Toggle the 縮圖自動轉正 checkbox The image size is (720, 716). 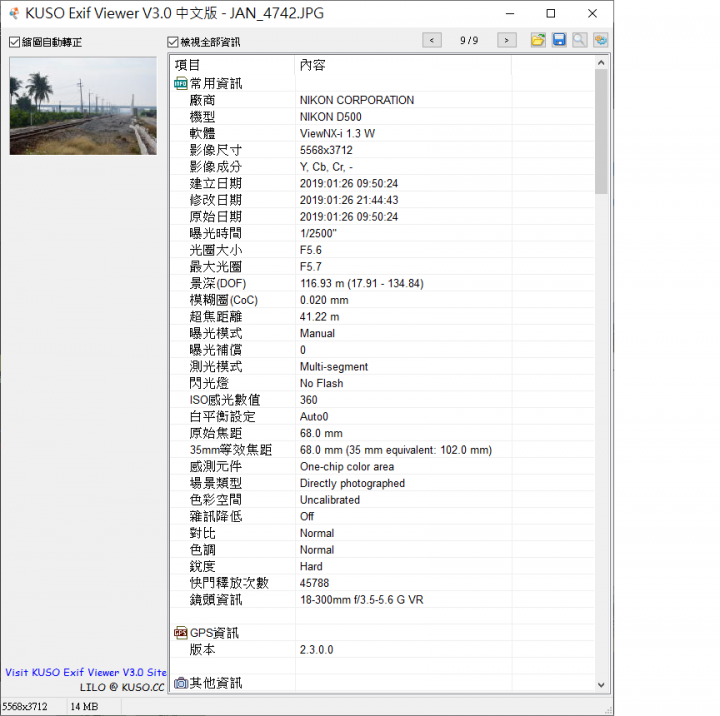pos(15,42)
